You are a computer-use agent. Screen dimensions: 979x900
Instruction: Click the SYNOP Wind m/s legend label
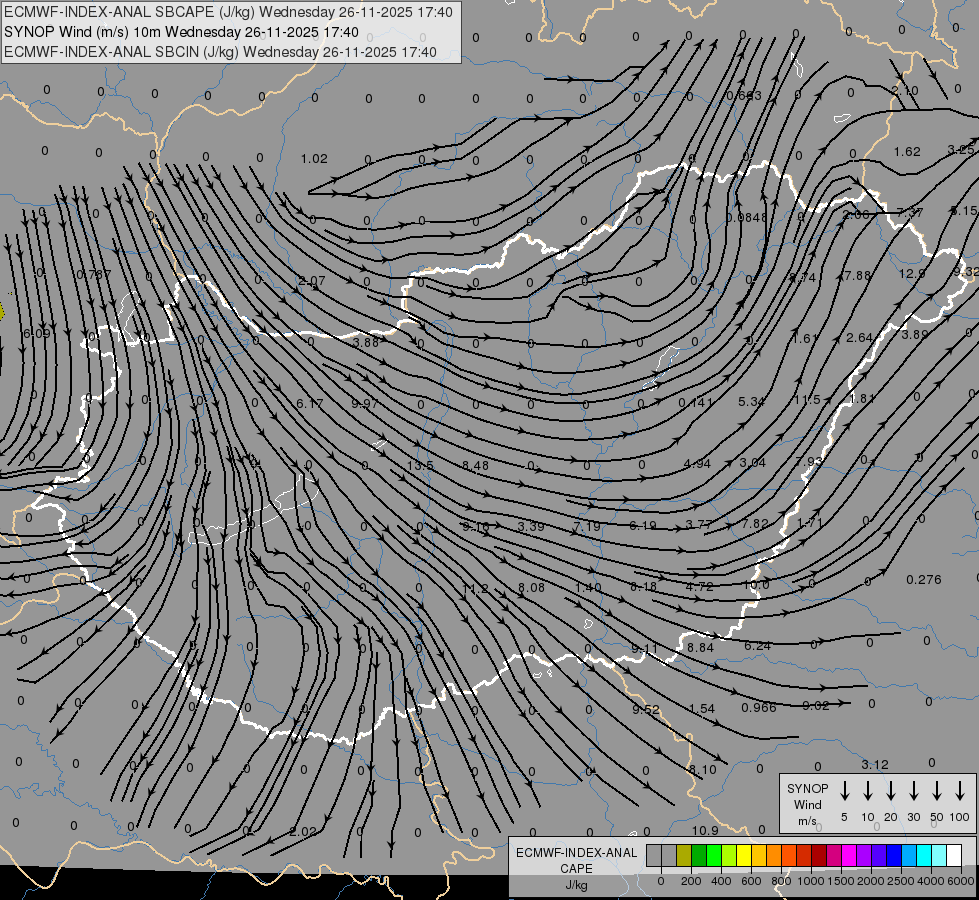pyautogui.click(x=807, y=805)
